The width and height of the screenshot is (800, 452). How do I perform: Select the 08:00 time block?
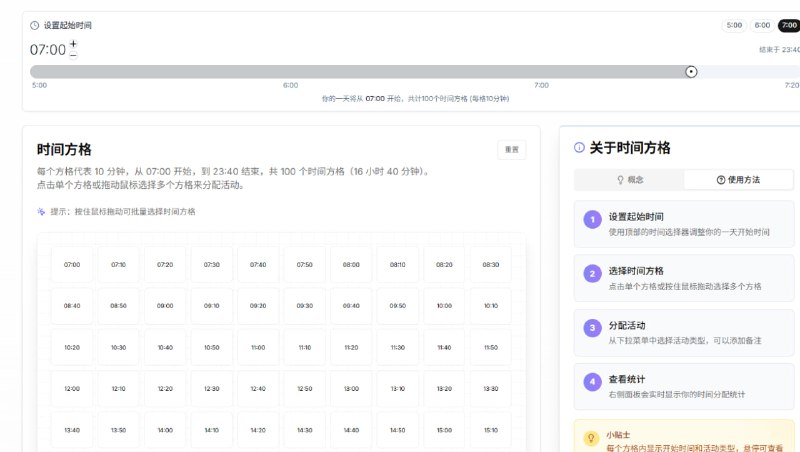click(x=351, y=265)
